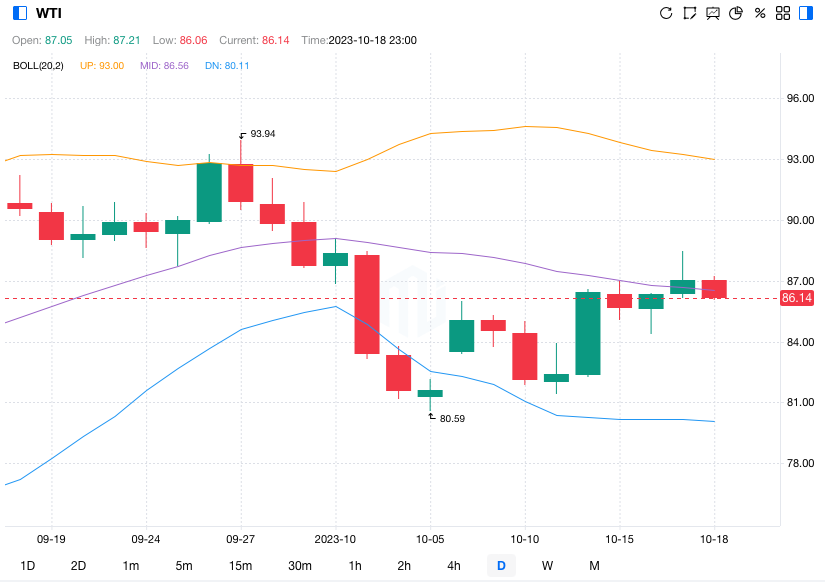
Task: Toggle the percent scale icon
Action: click(x=760, y=13)
